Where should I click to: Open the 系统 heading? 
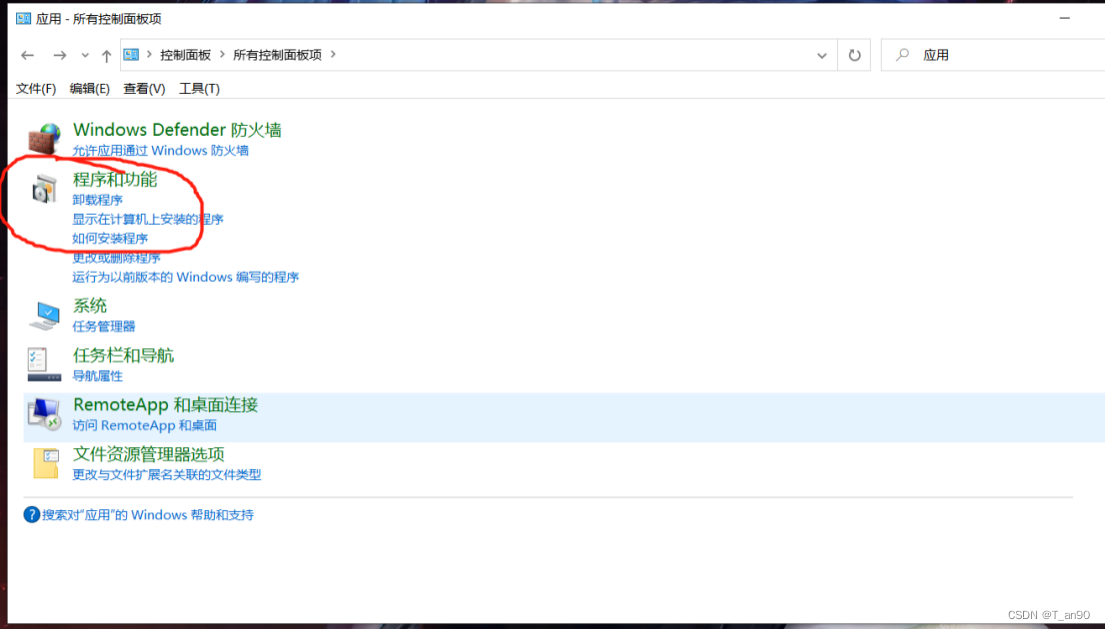pos(89,305)
